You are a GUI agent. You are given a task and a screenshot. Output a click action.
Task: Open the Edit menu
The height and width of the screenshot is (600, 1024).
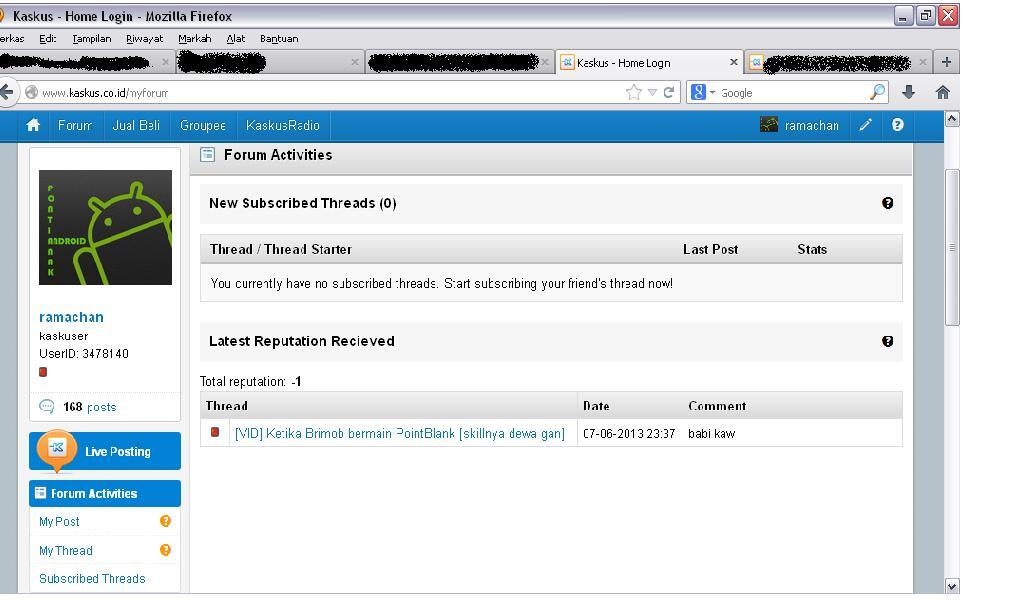click(48, 39)
